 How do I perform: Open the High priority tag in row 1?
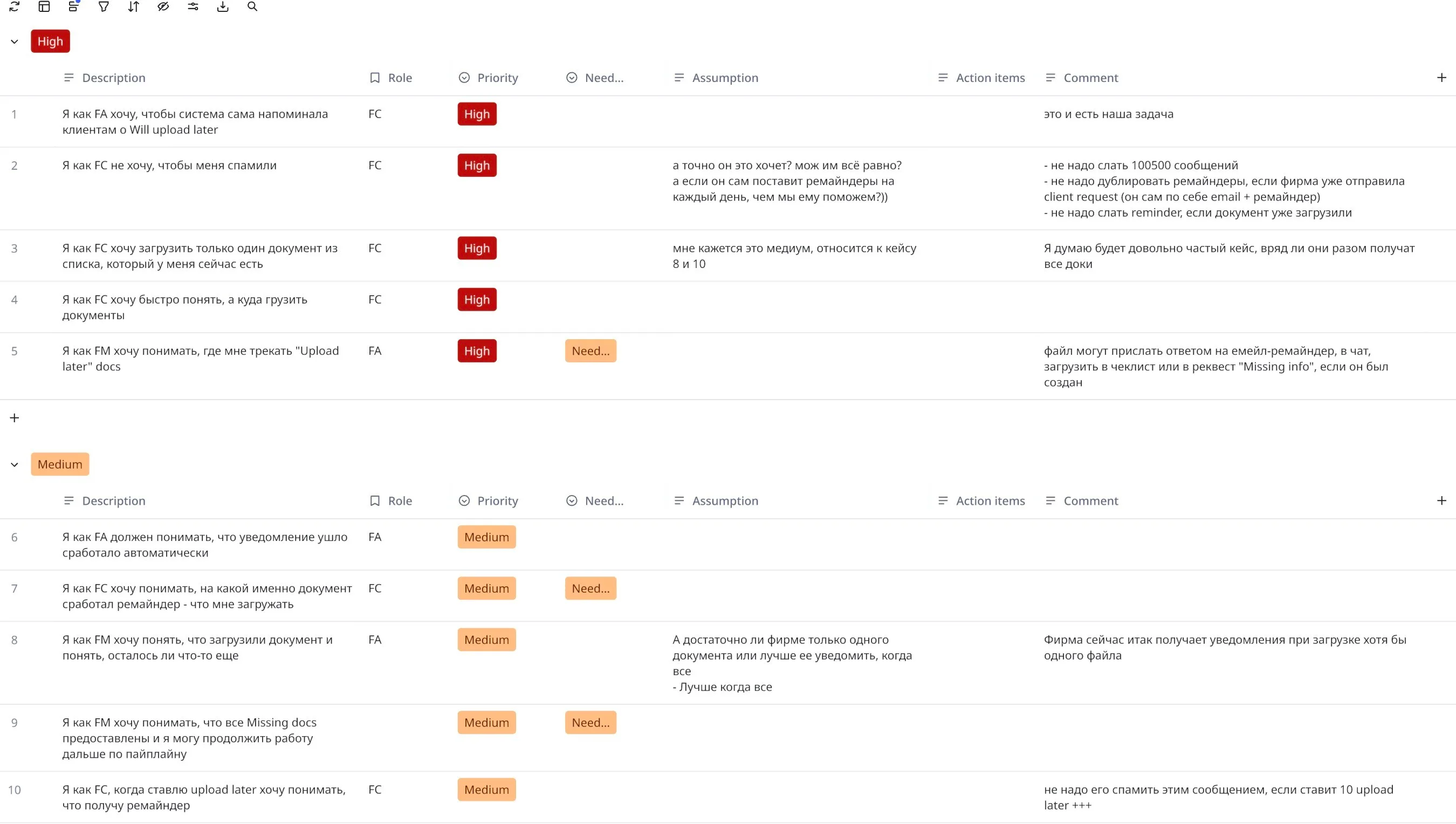(477, 114)
